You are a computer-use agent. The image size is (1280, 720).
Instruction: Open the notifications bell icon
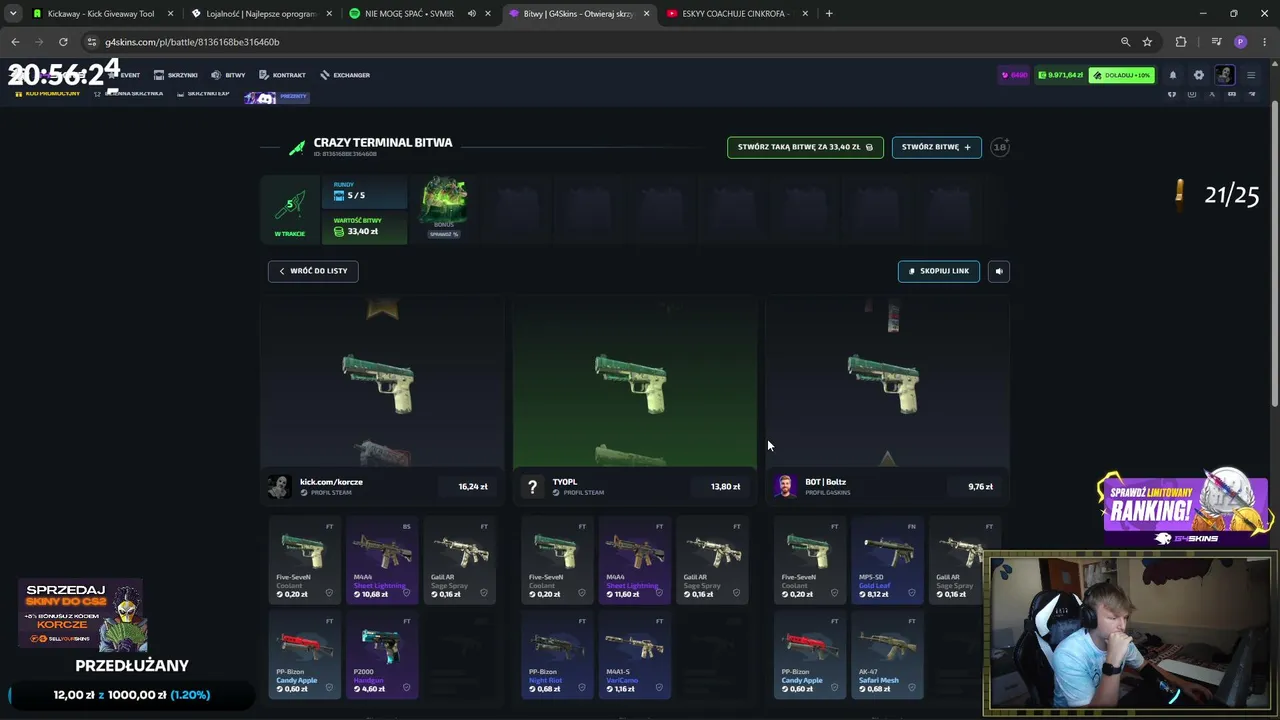[x=1173, y=75]
